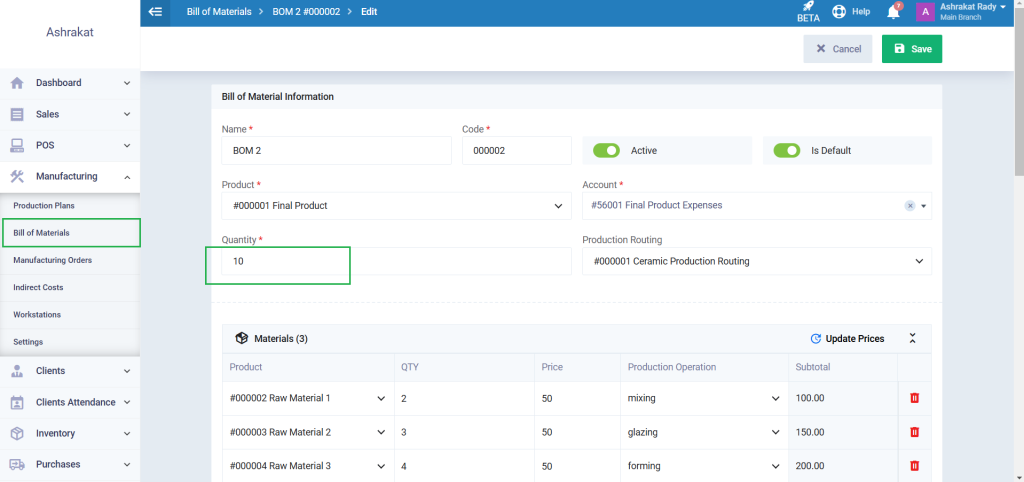Delete the Raw Material 1 row
This screenshot has width=1024, height=482.
[x=914, y=398]
